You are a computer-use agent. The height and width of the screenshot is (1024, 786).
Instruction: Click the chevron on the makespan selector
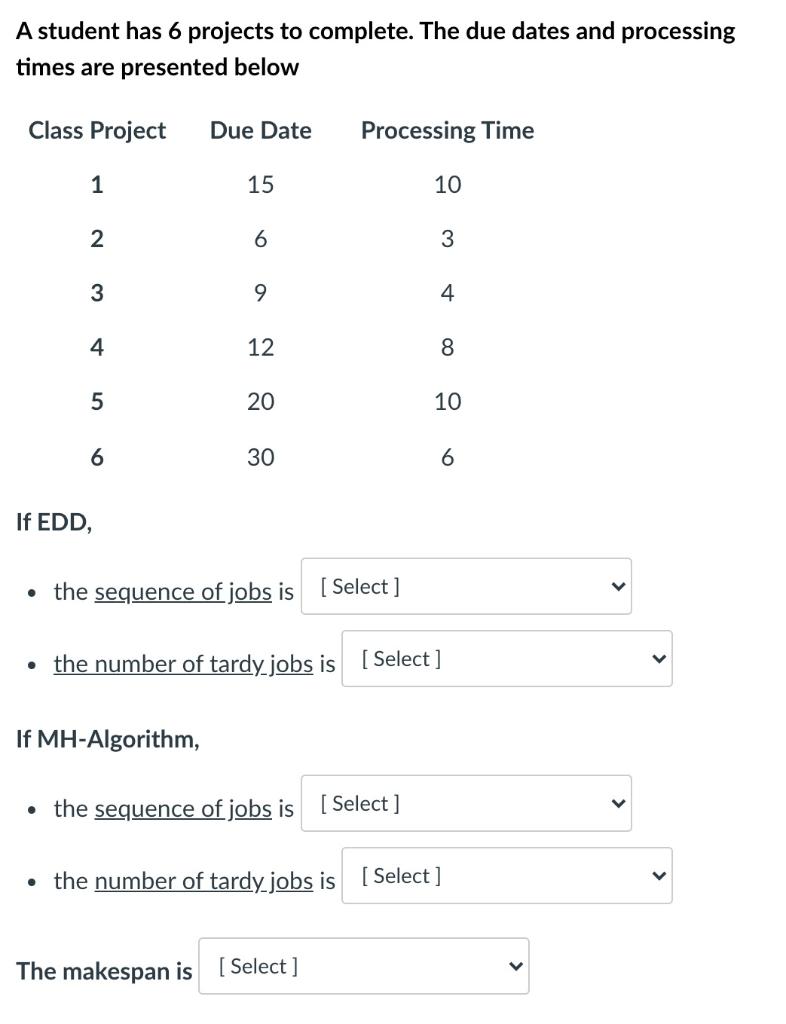[515, 966]
